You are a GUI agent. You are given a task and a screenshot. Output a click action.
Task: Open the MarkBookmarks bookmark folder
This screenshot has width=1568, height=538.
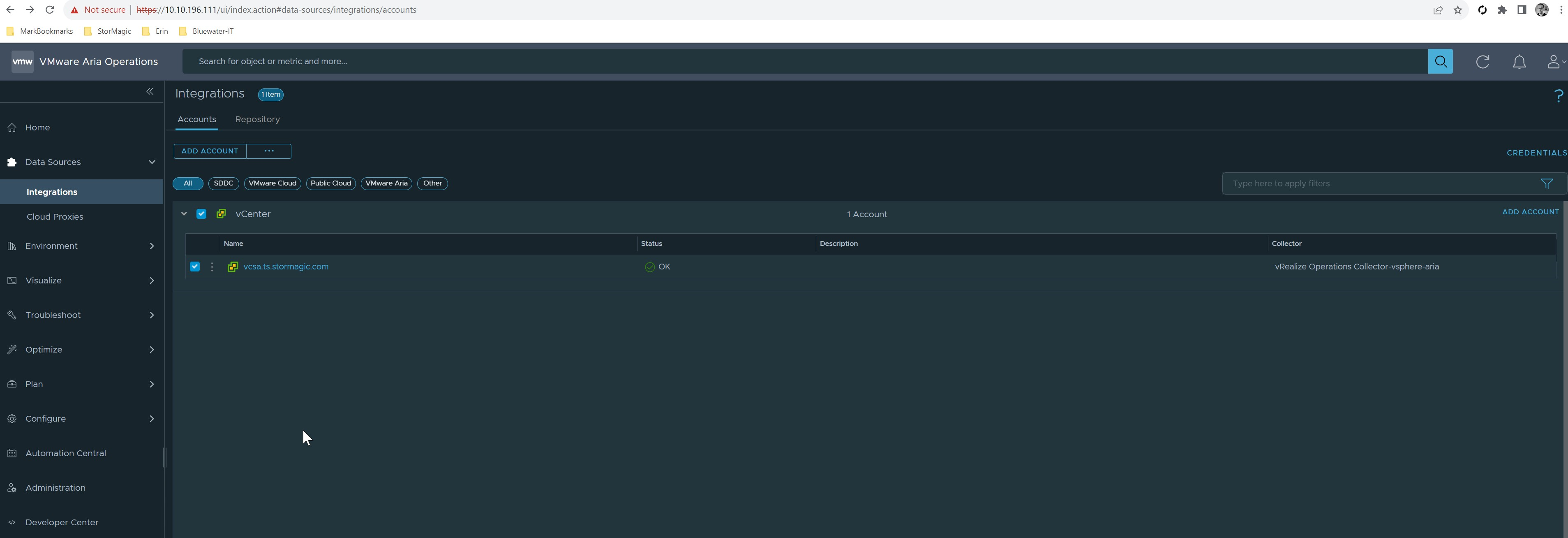click(39, 31)
